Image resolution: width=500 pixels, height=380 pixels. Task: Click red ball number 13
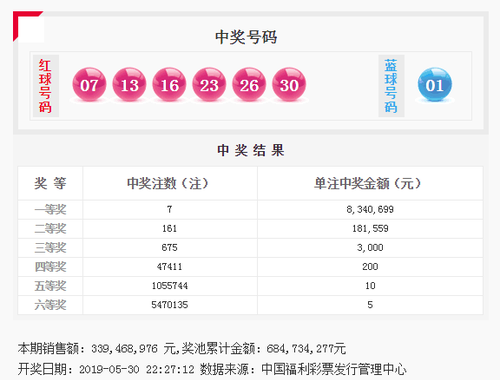click(x=129, y=85)
